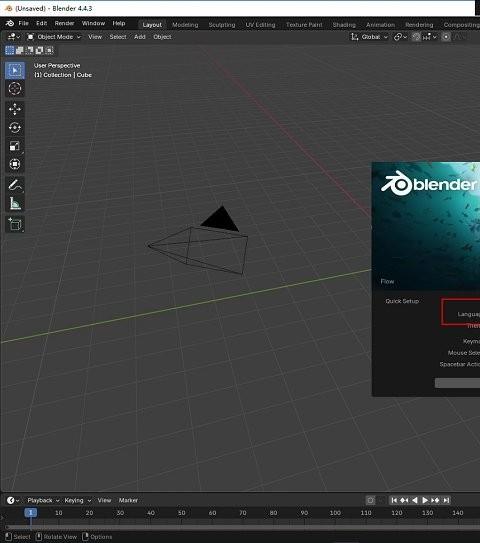This screenshot has width=480, height=543.
Task: Select the Annotate pencil tool
Action: (x=15, y=185)
